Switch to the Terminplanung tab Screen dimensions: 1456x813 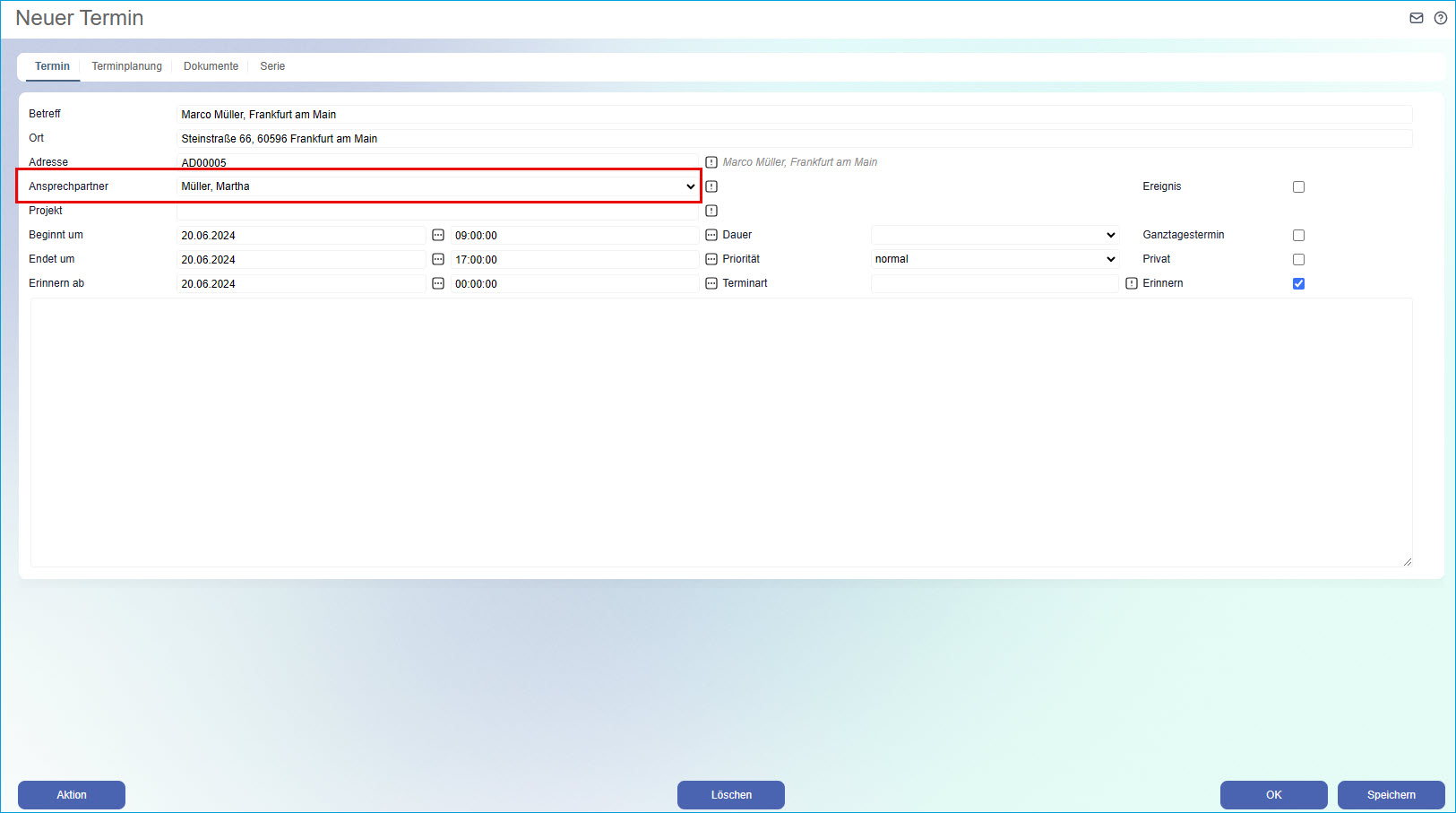(x=127, y=66)
